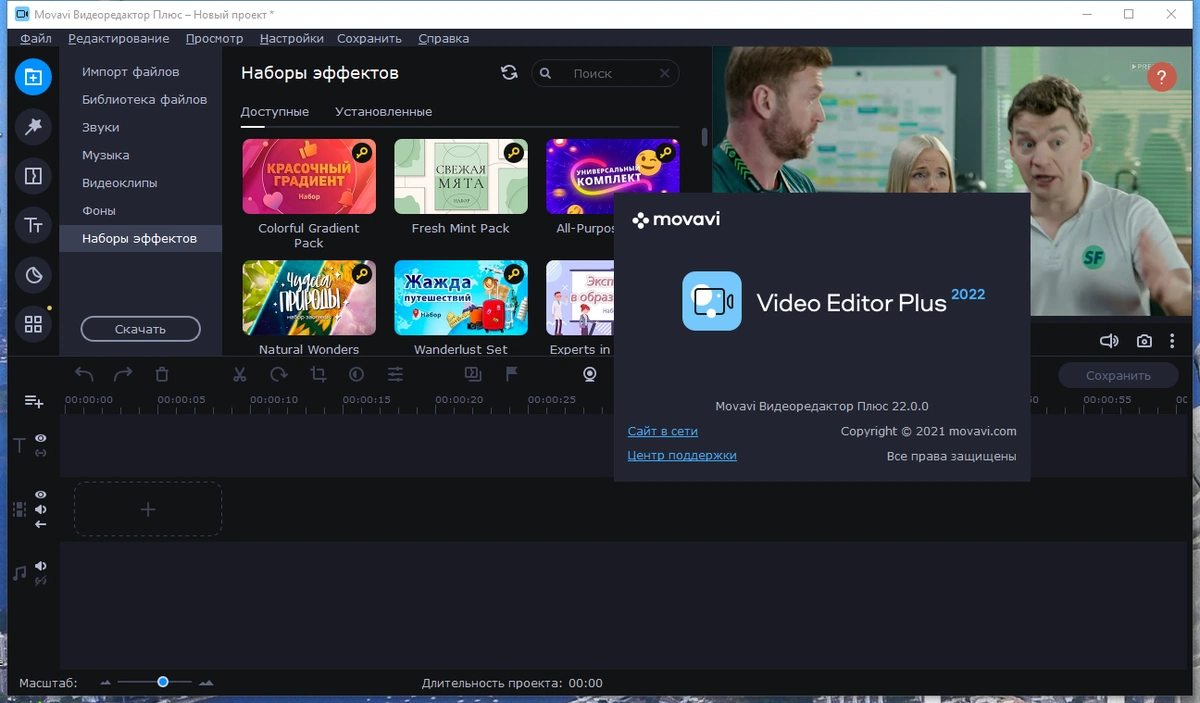Viewport: 1200px width, 703px height.
Task: Click the redo arrow in timeline toolbar
Action: 122,374
